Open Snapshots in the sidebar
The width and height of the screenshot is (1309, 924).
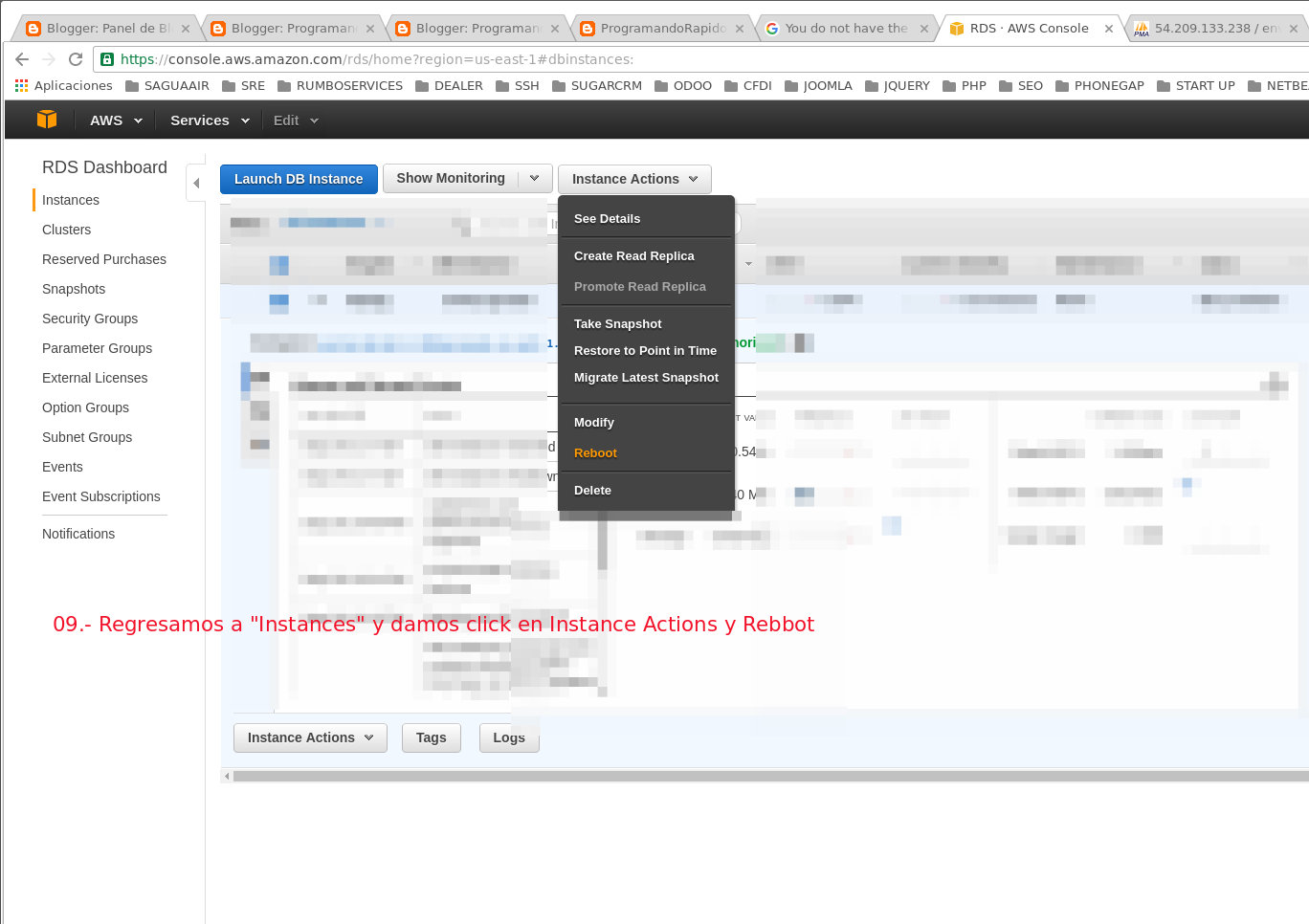[x=74, y=289]
